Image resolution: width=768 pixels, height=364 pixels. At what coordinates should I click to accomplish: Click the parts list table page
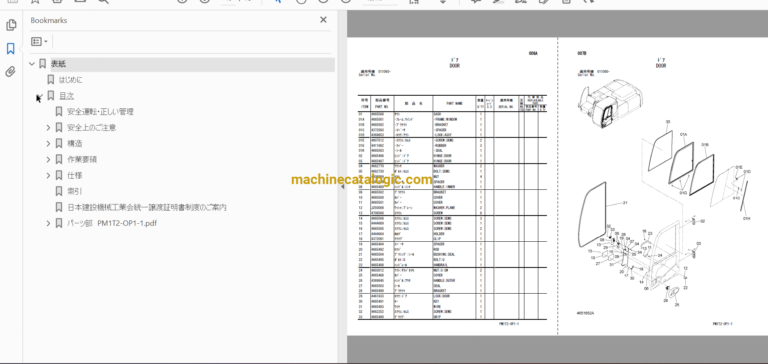452,186
